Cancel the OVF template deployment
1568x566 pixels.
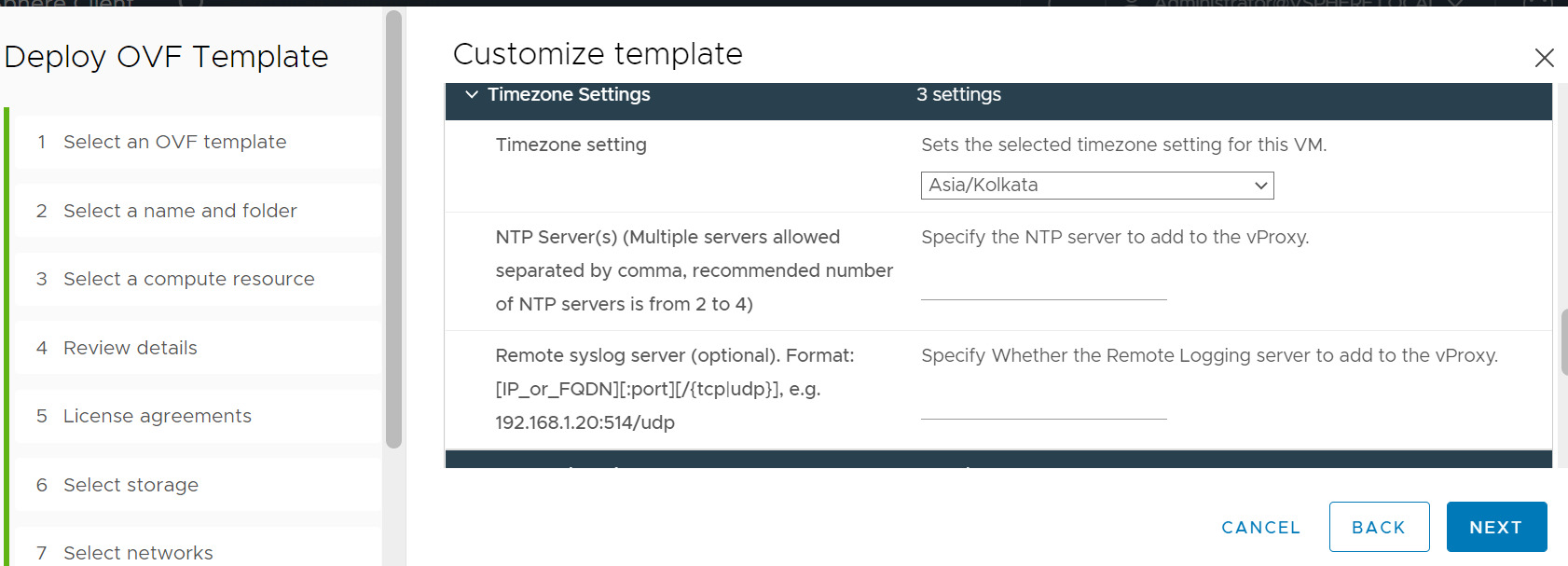[x=1260, y=527]
